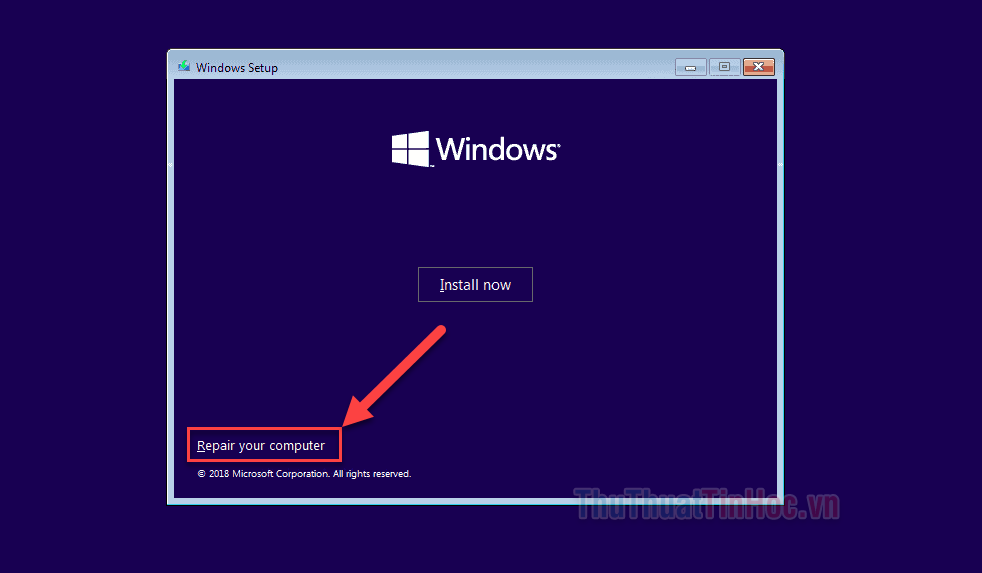The image size is (982, 573).
Task: Click the trademark symbol after Windows
Action: tap(558, 146)
